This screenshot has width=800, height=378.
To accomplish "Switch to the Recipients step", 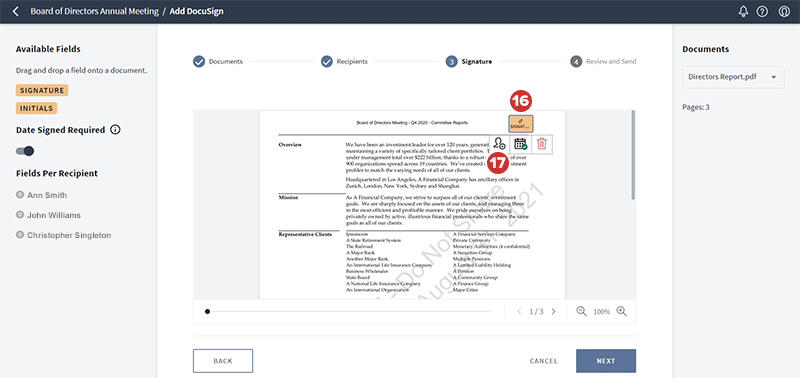I will [x=344, y=62].
